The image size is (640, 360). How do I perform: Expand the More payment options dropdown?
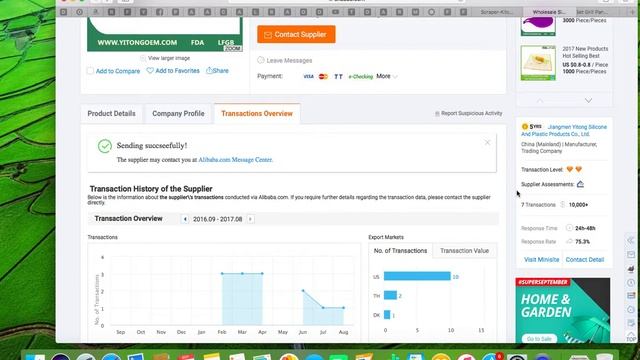[387, 76]
